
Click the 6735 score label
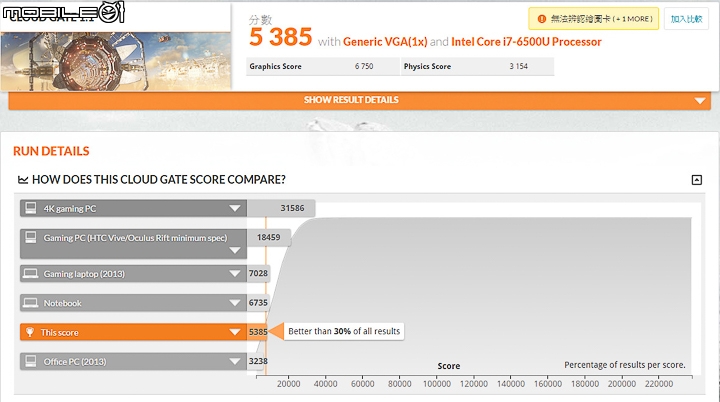[258, 303]
